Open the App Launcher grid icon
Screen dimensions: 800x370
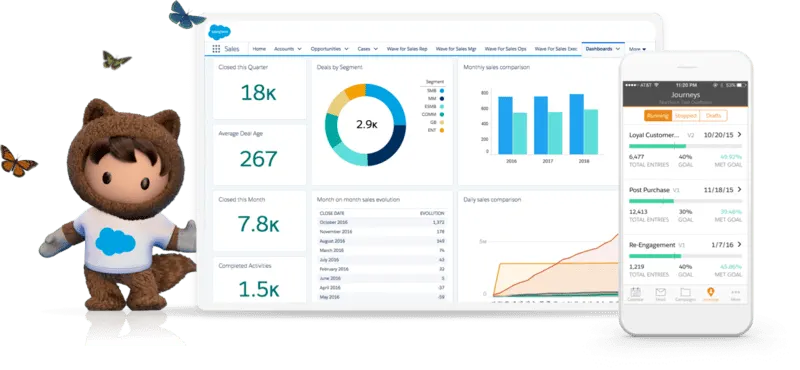click(216, 49)
